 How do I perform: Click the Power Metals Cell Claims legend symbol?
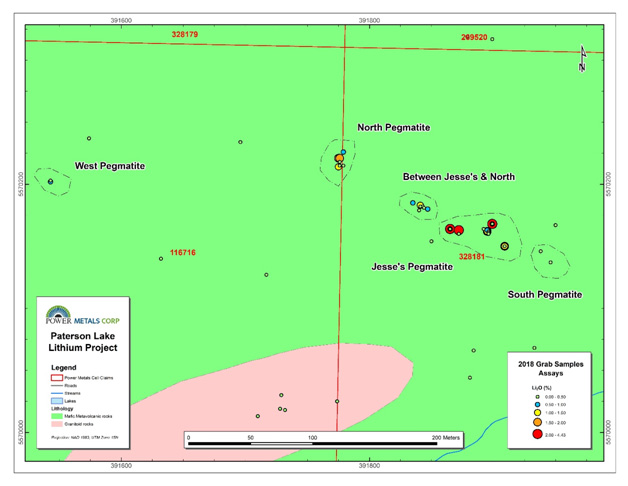pos(56,377)
